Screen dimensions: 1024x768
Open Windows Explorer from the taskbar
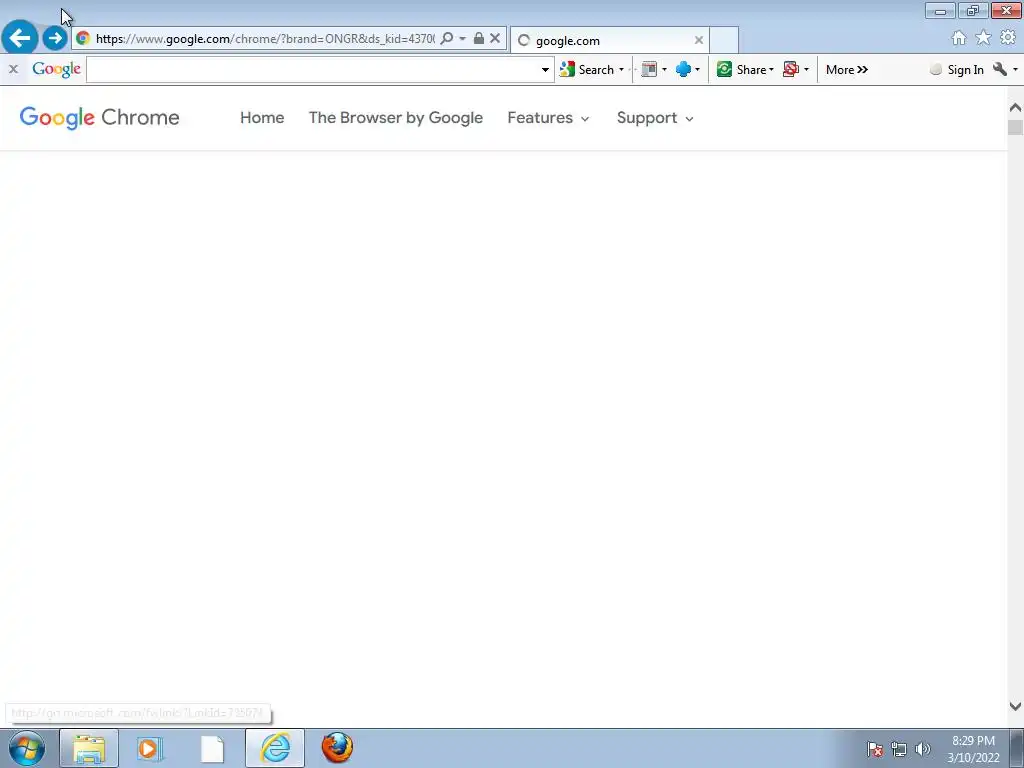click(89, 748)
